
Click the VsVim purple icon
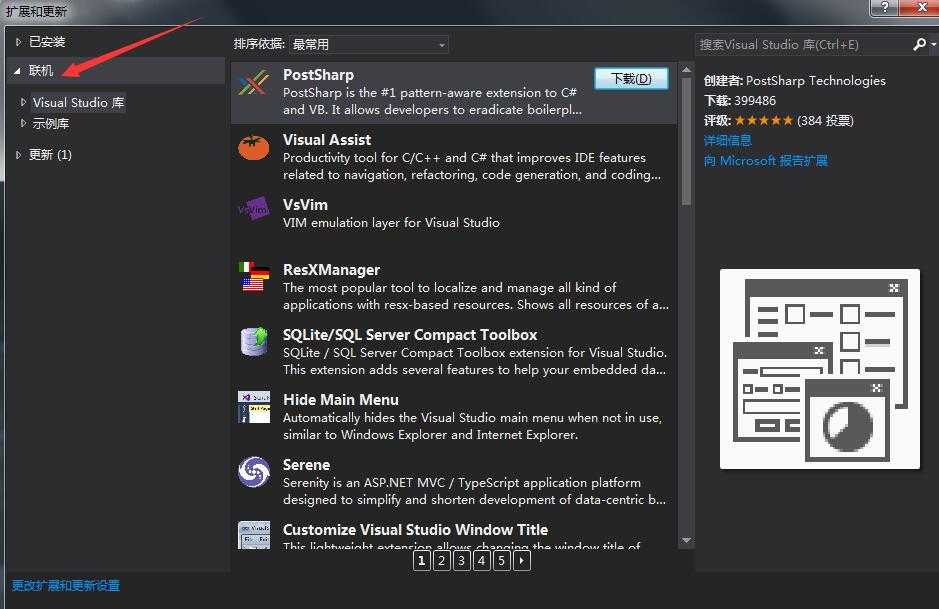pyautogui.click(x=253, y=209)
